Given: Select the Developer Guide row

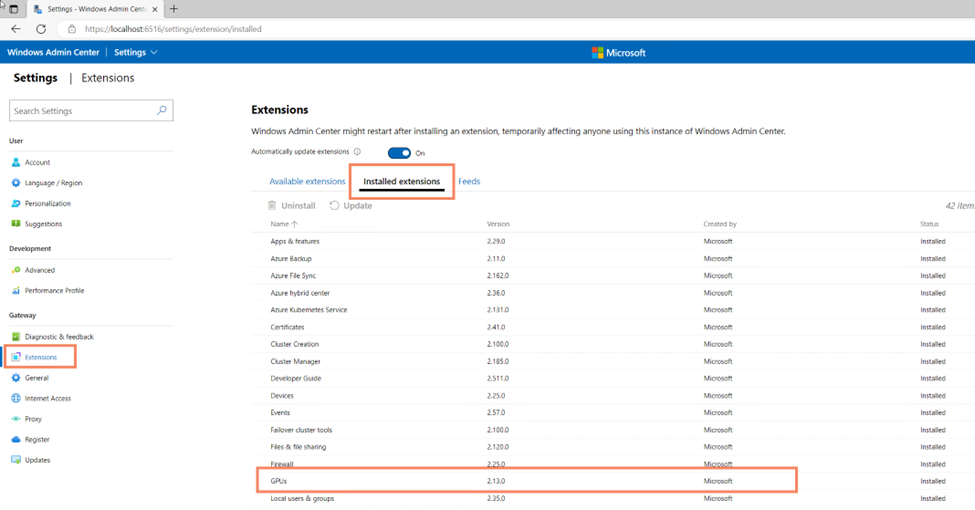Looking at the screenshot, I should pyautogui.click(x=612, y=378).
